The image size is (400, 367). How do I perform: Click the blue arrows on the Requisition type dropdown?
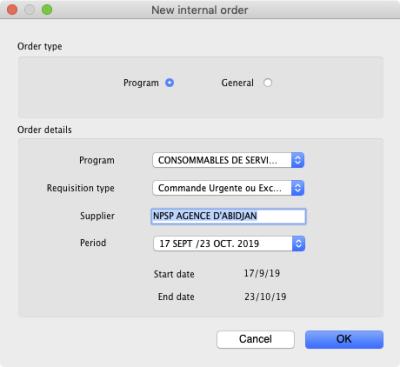pyautogui.click(x=298, y=188)
